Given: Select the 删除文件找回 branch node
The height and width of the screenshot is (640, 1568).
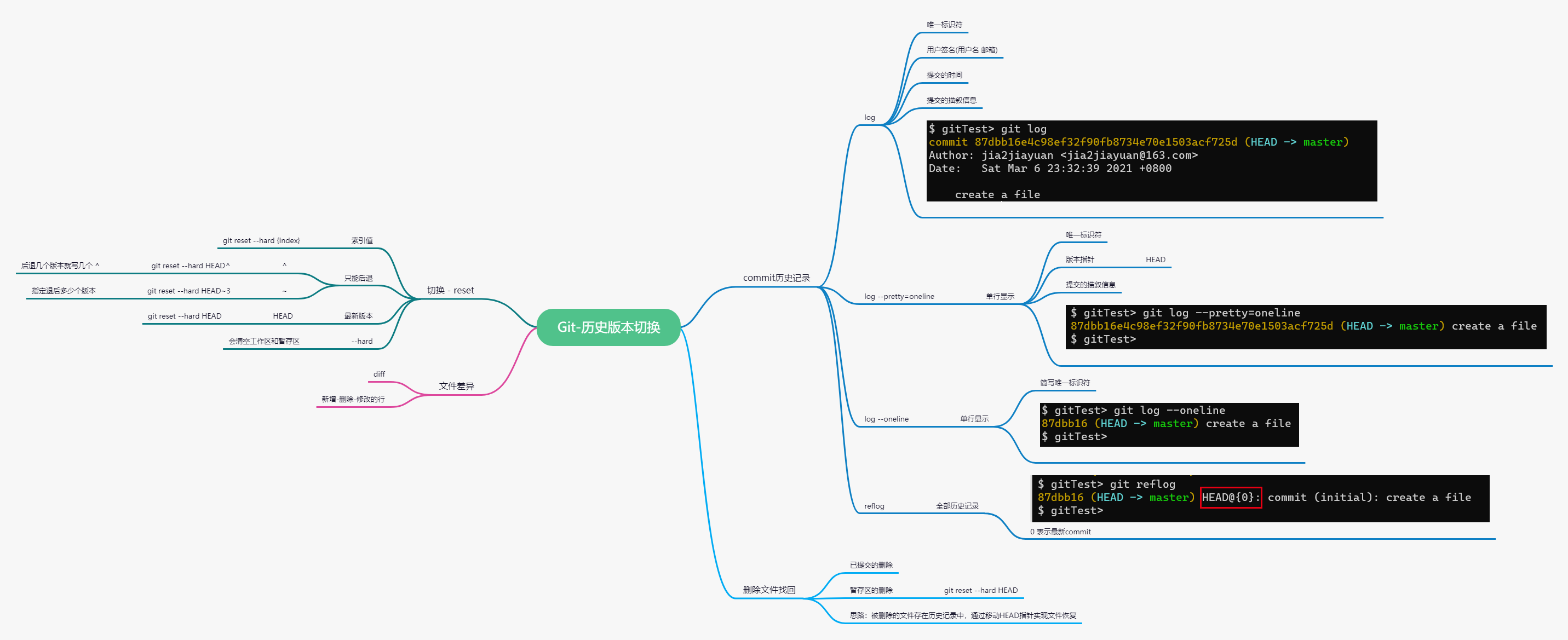Looking at the screenshot, I should coord(769,590).
